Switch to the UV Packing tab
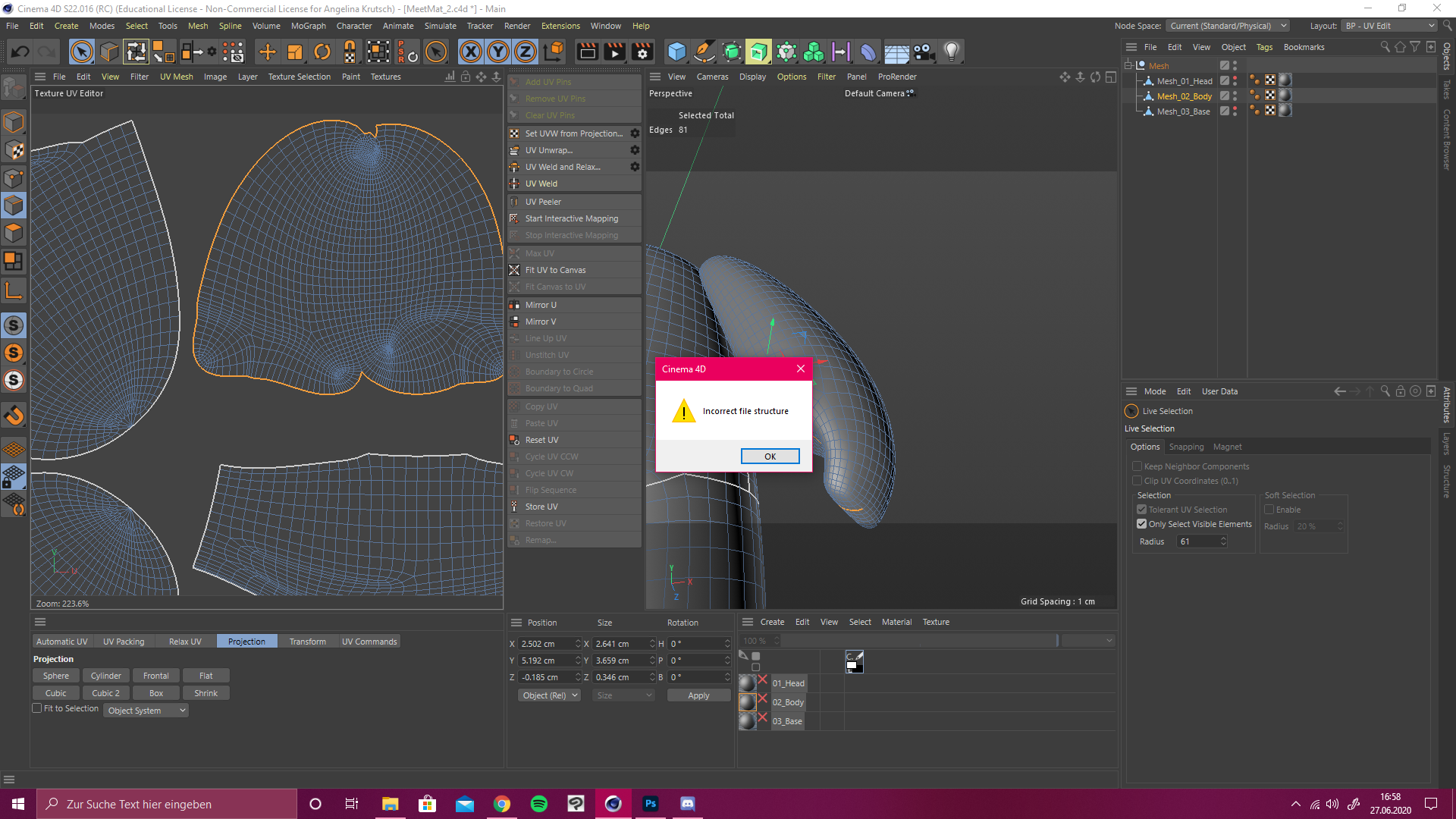Screen dimensions: 1456x819 [124, 642]
